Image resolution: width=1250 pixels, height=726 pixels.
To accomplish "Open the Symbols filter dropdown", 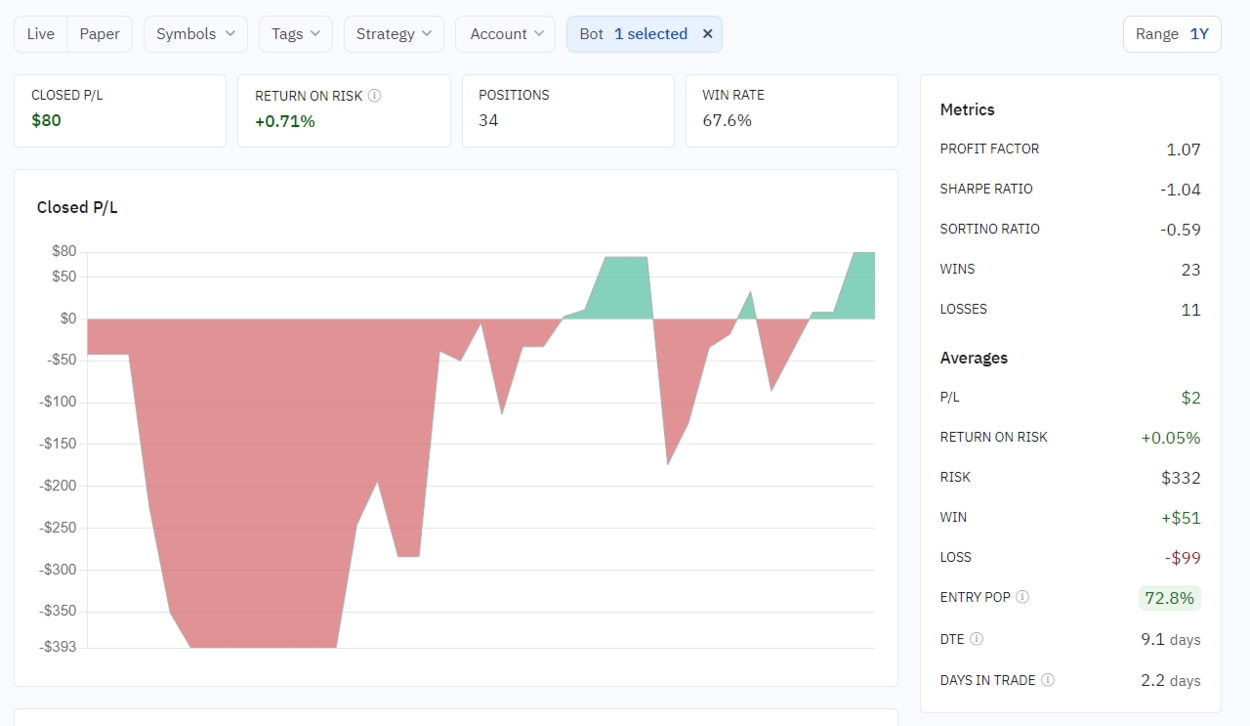I will pos(196,34).
